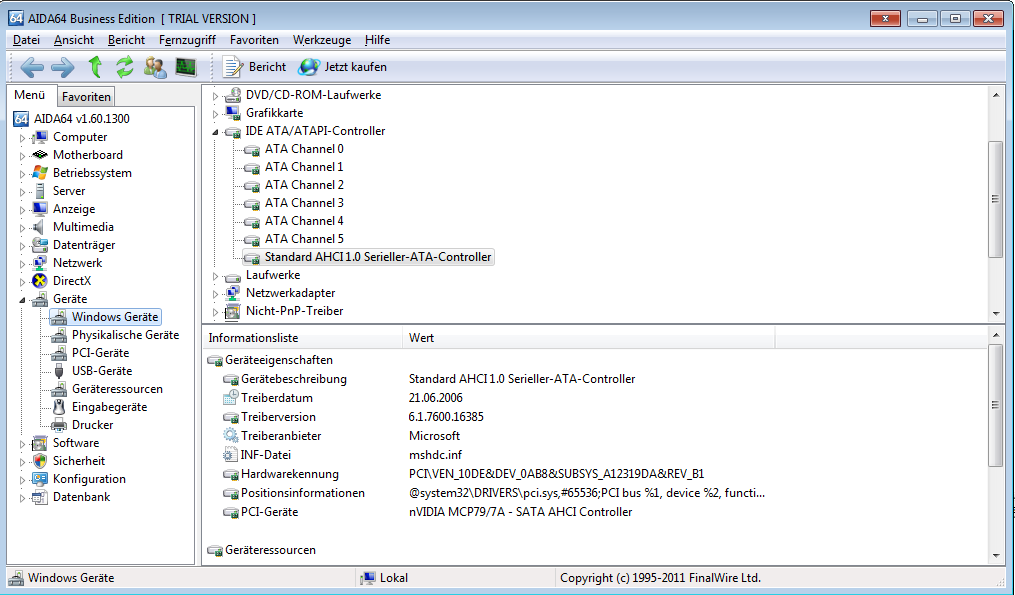Select the Datenbank icon in tree
This screenshot has width=1015, height=595.
[x=40, y=497]
